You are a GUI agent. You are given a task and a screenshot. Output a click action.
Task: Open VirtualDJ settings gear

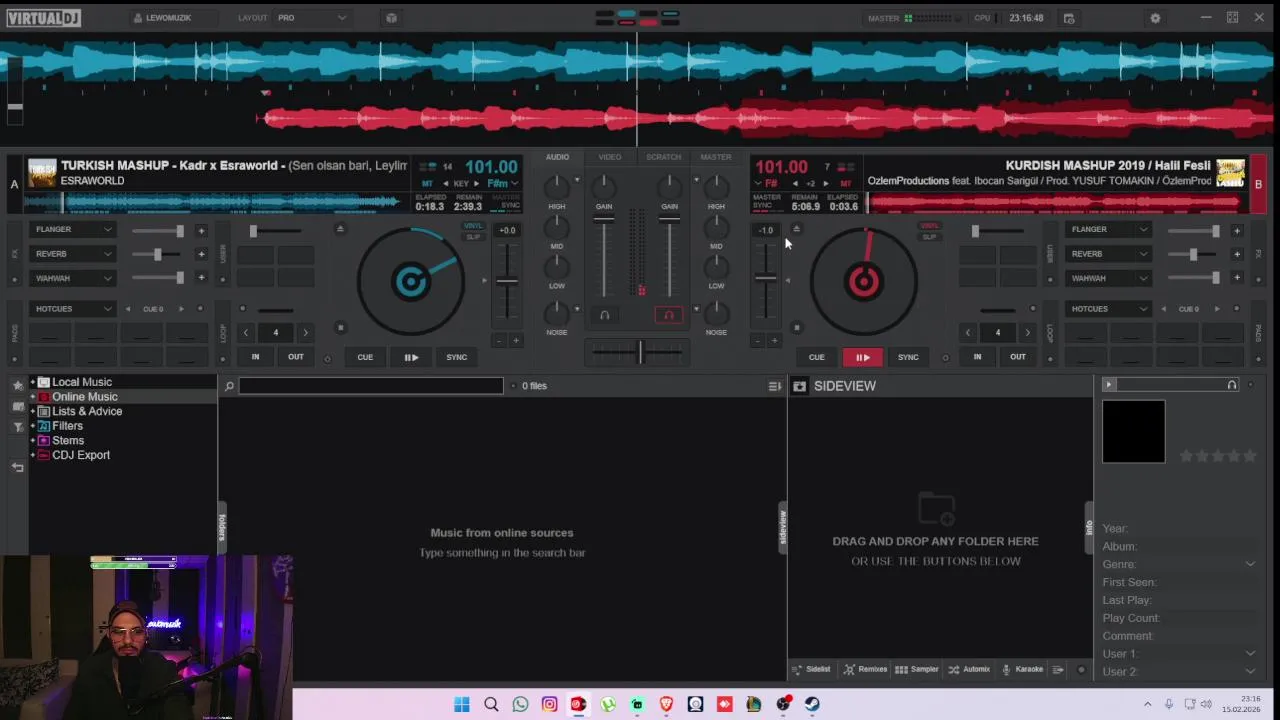pos(1155,18)
